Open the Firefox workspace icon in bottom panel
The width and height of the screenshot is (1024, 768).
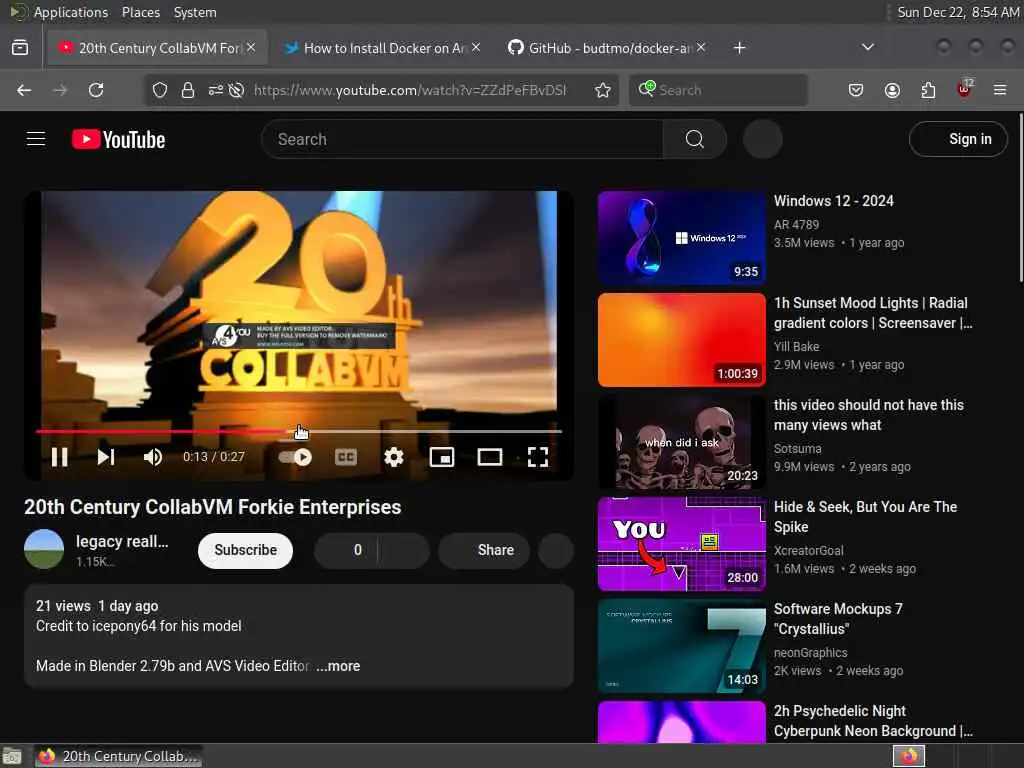[x=909, y=756]
